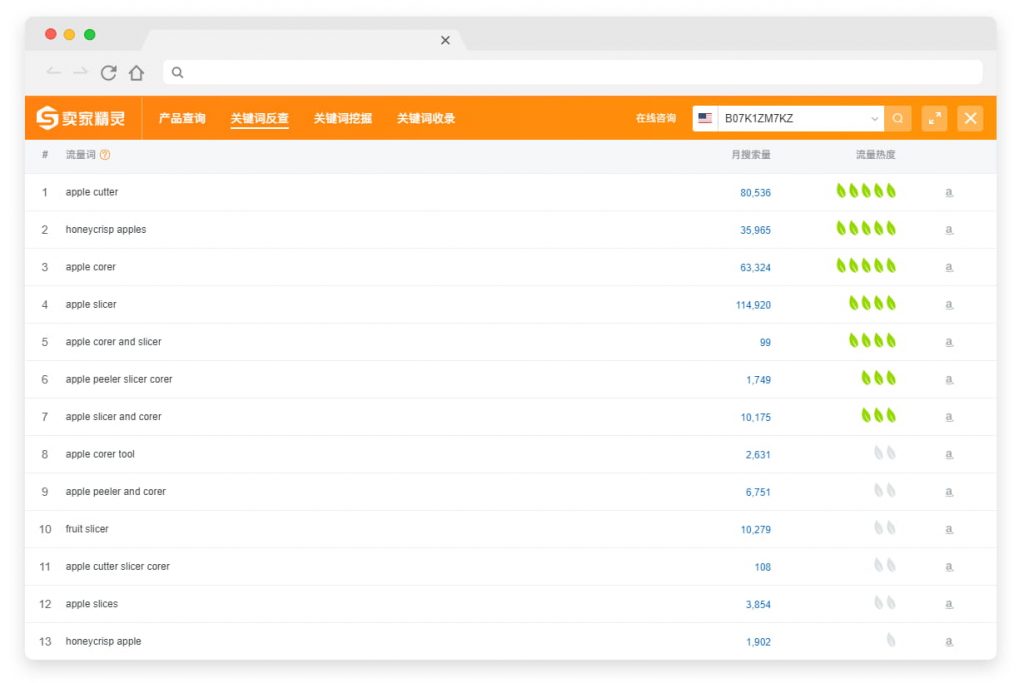Expand the ASIN B07K1ZM7KZ dropdown arrow
1024x683 pixels.
tap(874, 118)
